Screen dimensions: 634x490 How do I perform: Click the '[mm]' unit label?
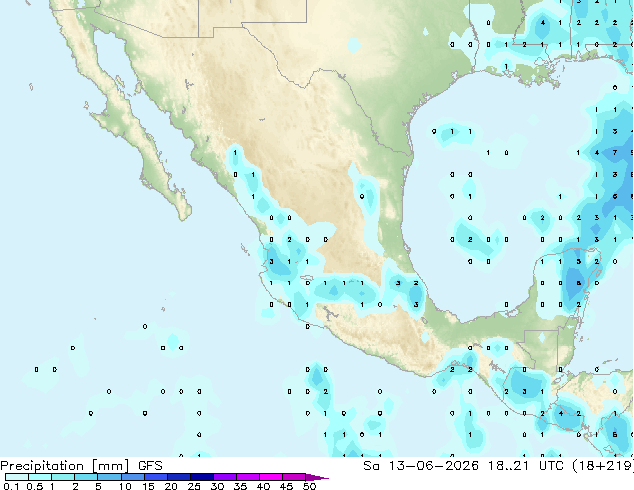pos(111,466)
